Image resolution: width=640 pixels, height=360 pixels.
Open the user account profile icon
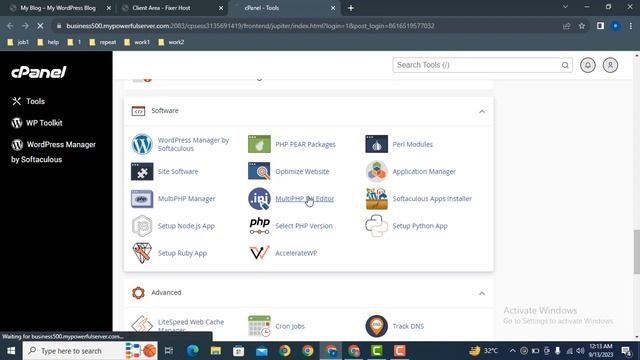click(610, 65)
